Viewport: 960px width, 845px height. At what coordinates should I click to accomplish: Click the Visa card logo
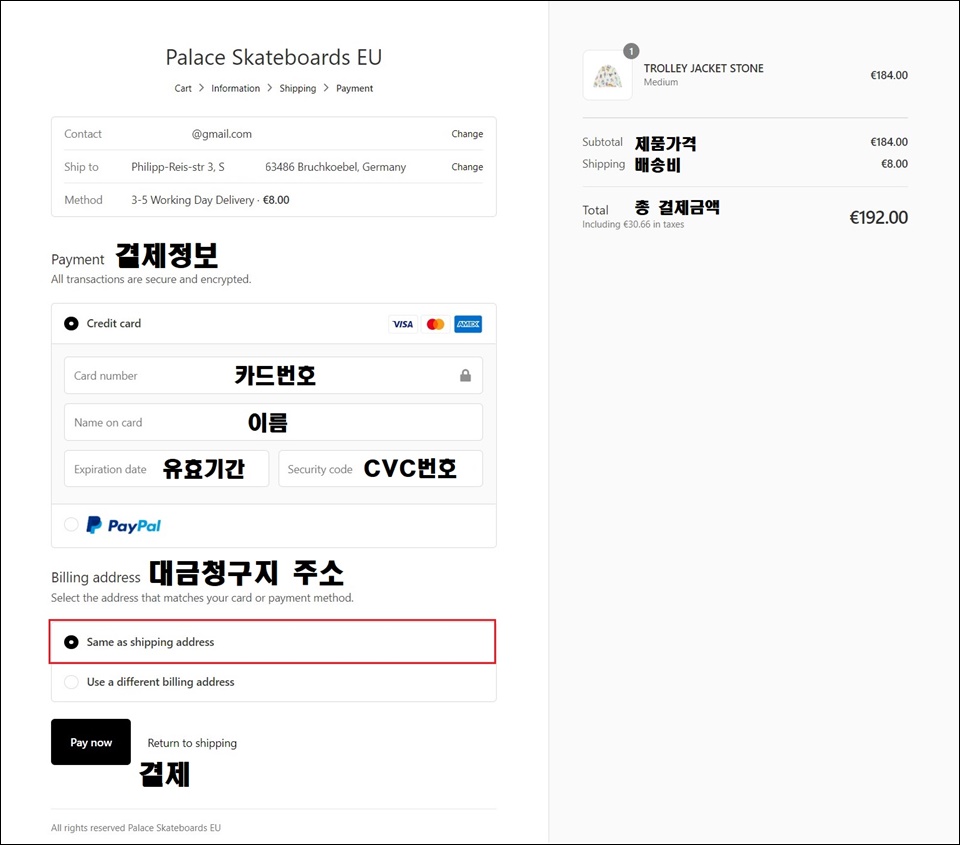(403, 324)
